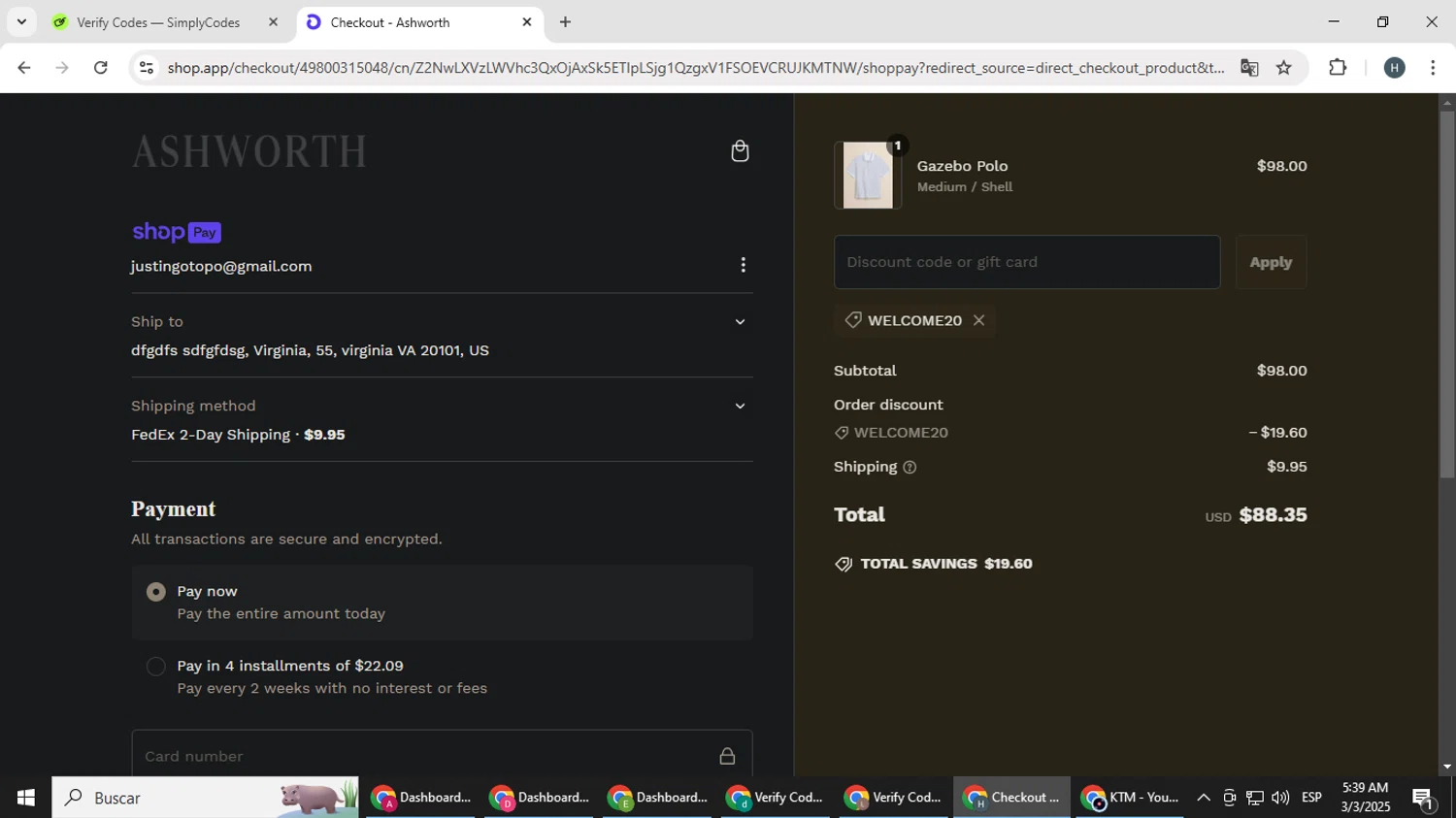Screen dimensions: 1456x818
Task: Open the Windows Start menu
Action: coord(25,798)
